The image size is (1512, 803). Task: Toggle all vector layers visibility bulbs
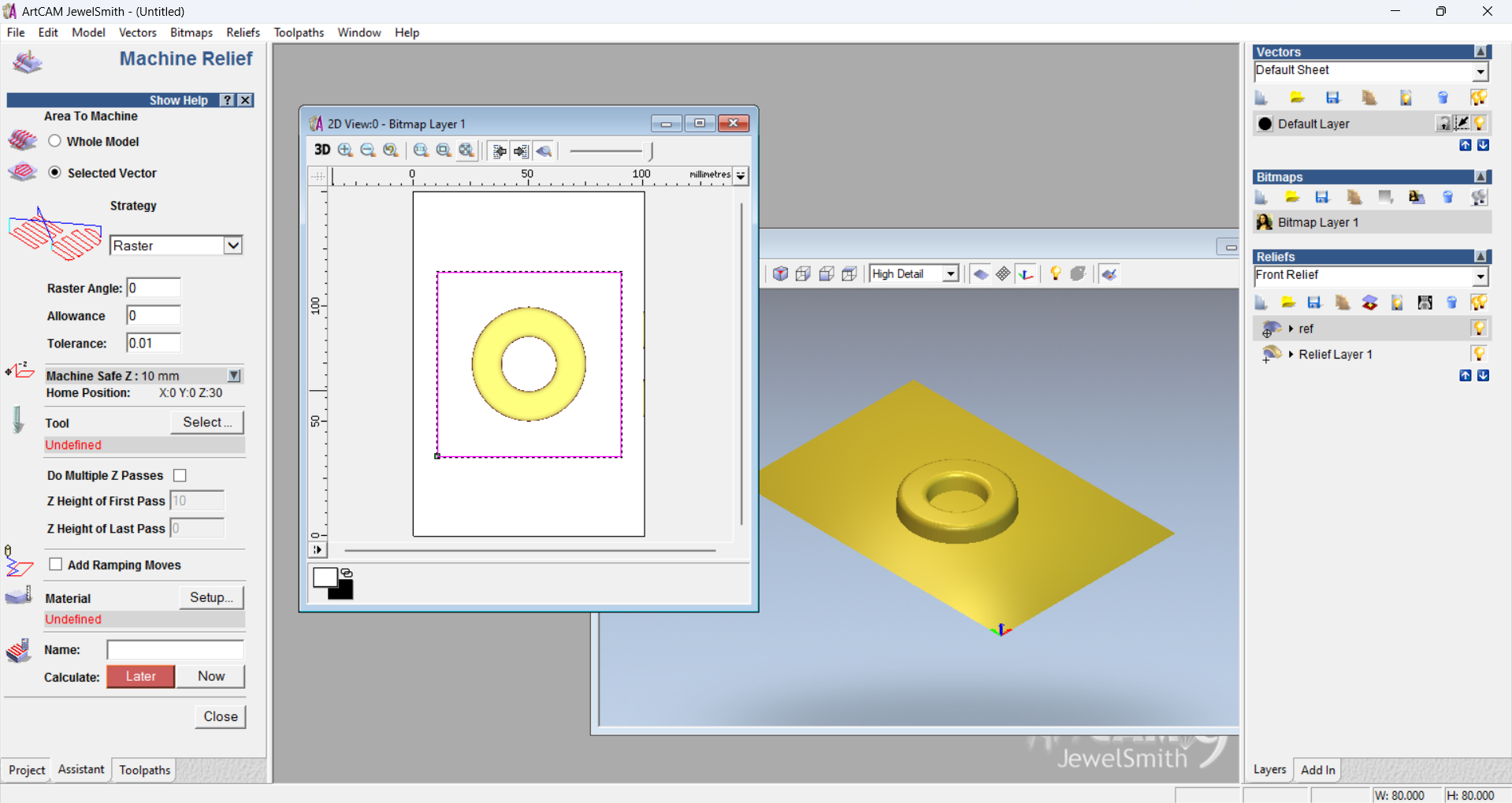click(1479, 98)
